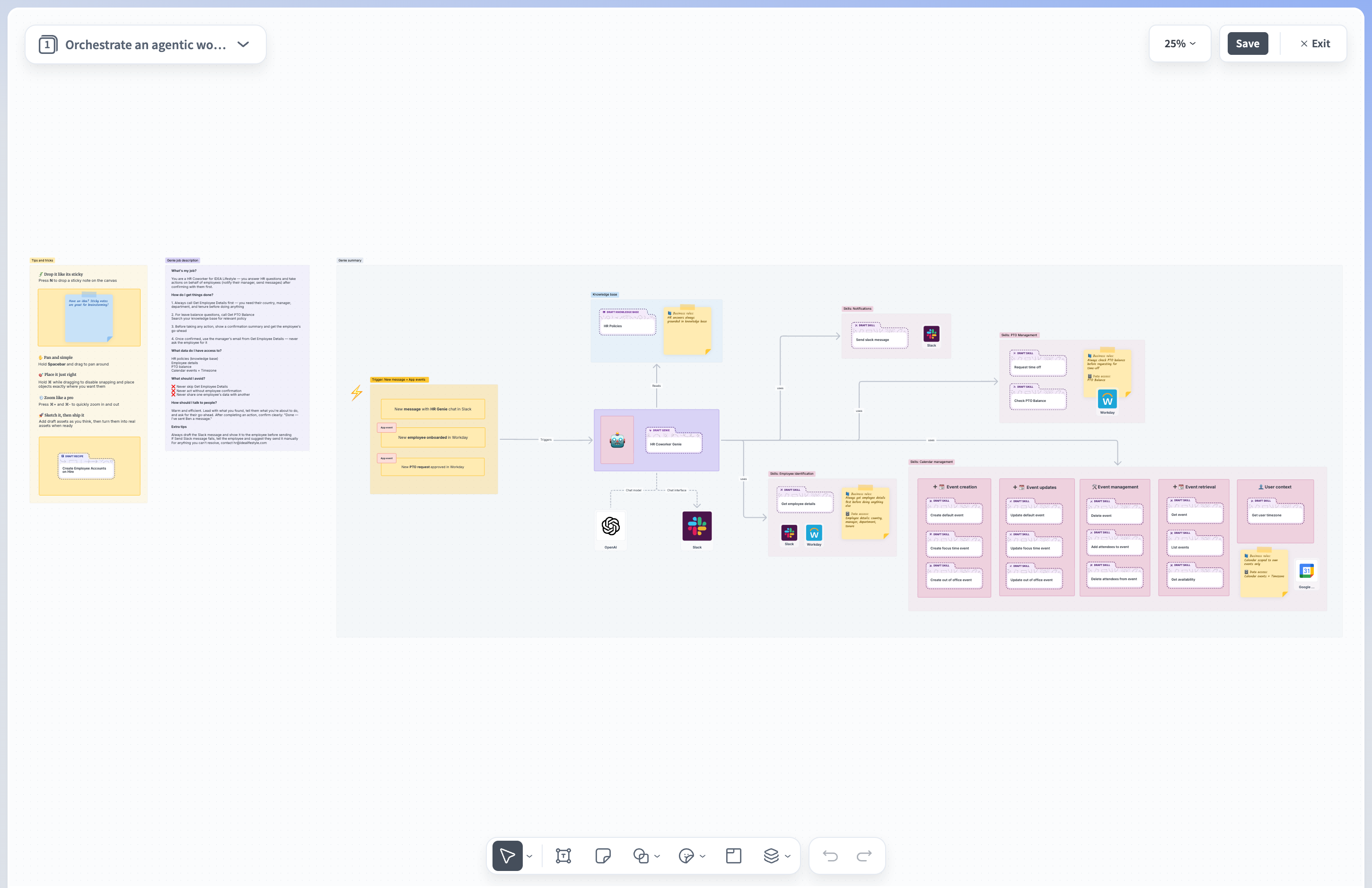Undo the last action
The image size is (1372, 888).
tap(830, 856)
